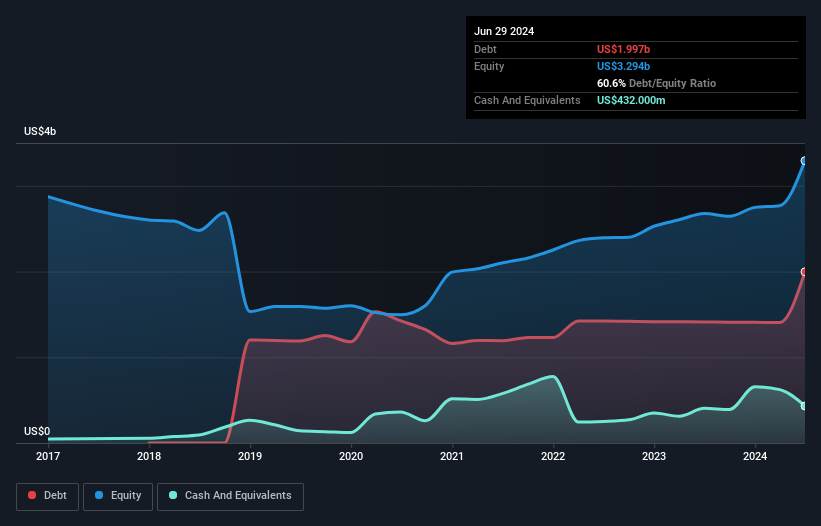
Task: Click the US$0 y-axis label
Action: click(37, 431)
